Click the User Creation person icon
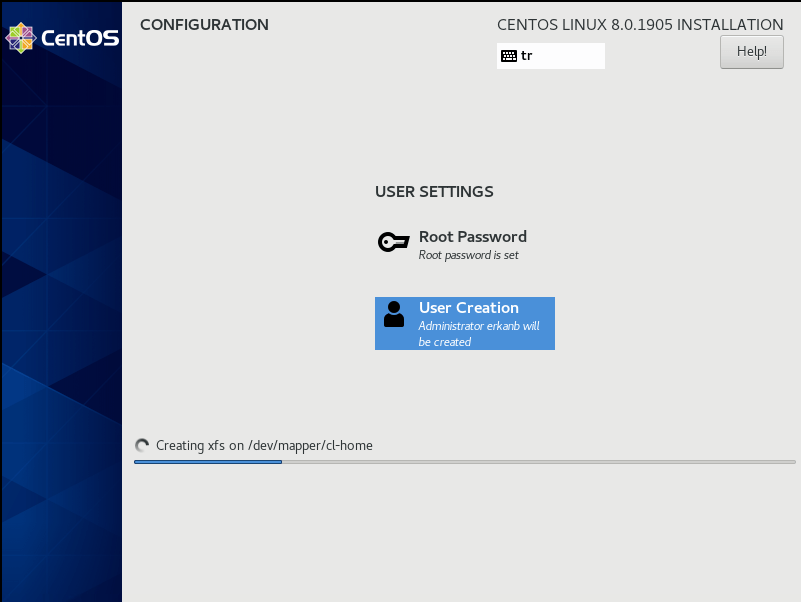Screen dimensions: 801x602 pyautogui.click(x=394, y=315)
